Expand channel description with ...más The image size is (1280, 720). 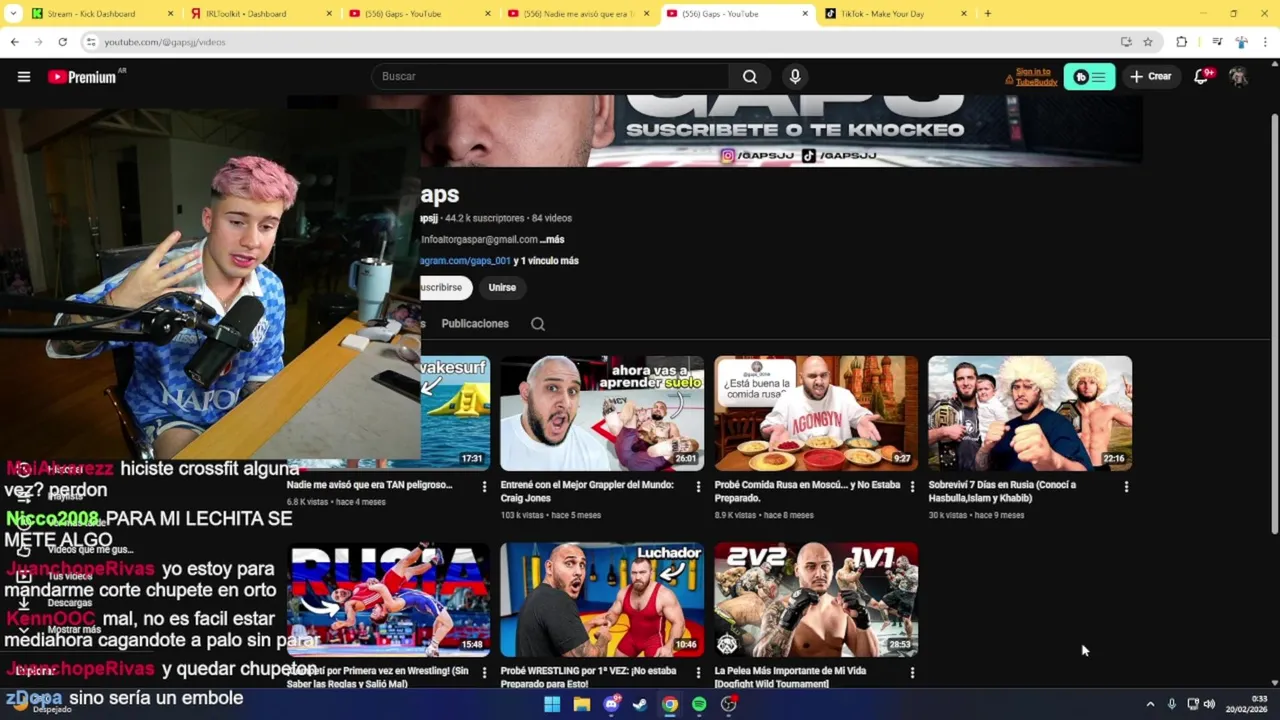pyautogui.click(x=552, y=240)
